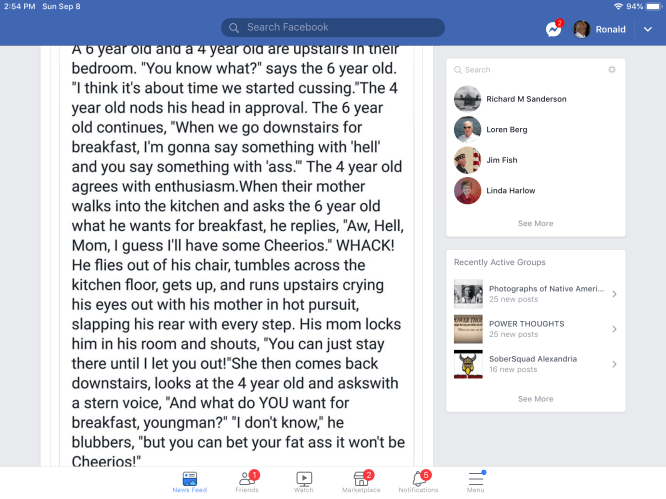Open the hamburger Menu tab
Screen dimensions: 666x499
coord(476,481)
